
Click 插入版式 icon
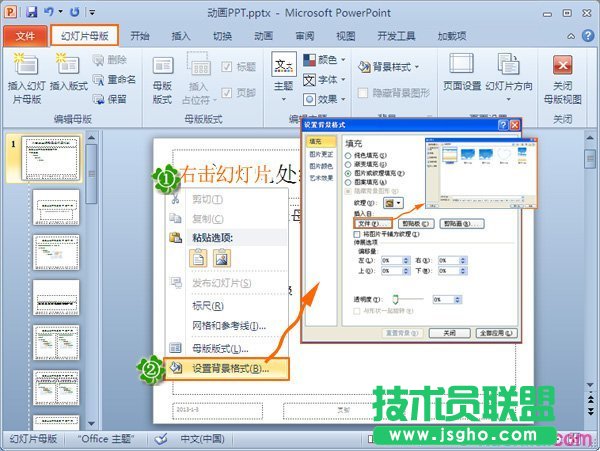[x=68, y=65]
